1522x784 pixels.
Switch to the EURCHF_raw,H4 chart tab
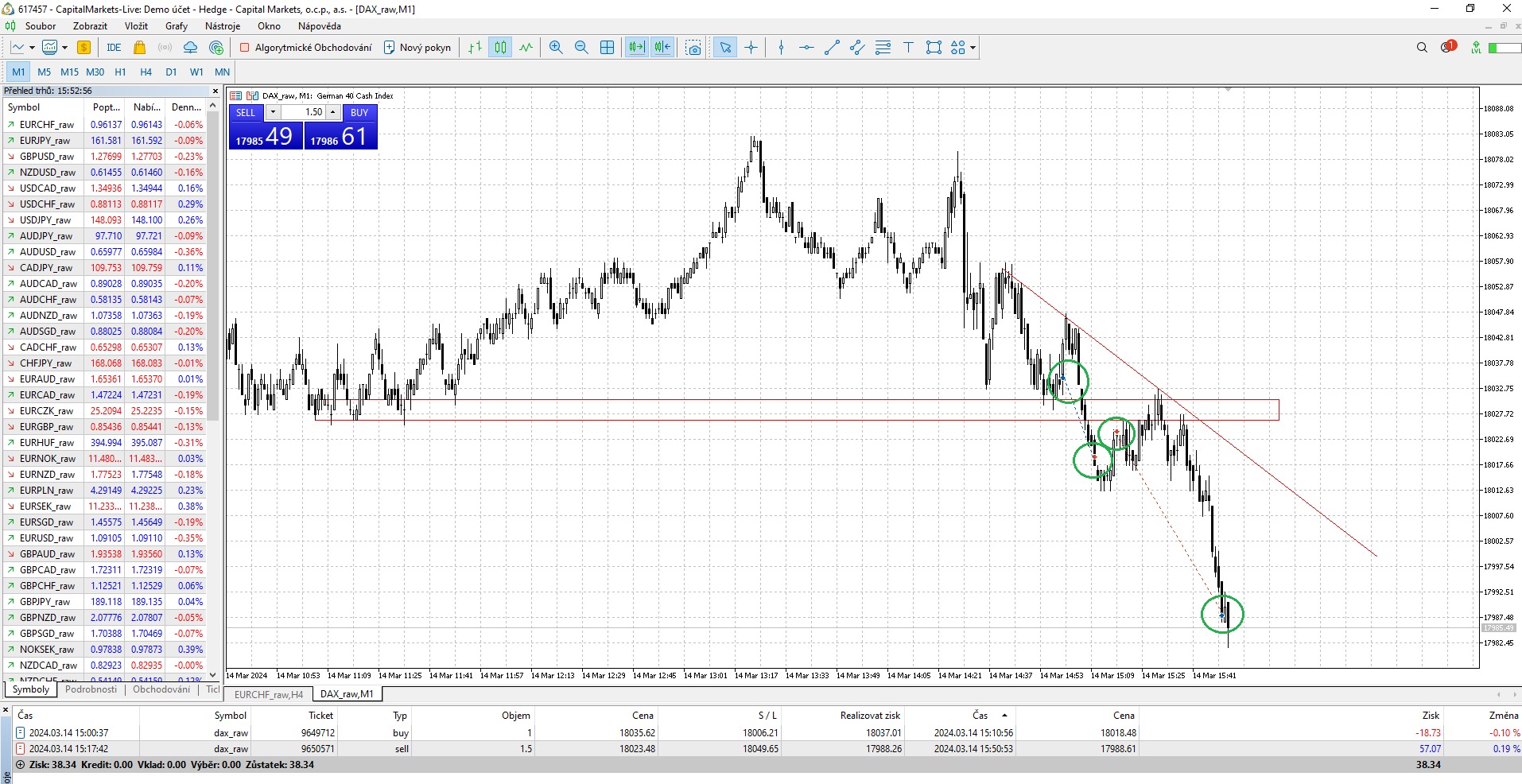[x=269, y=694]
